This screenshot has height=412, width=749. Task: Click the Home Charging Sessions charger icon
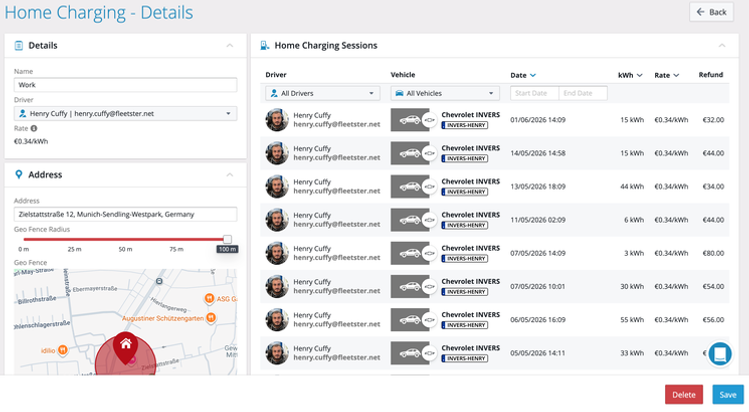[264, 45]
